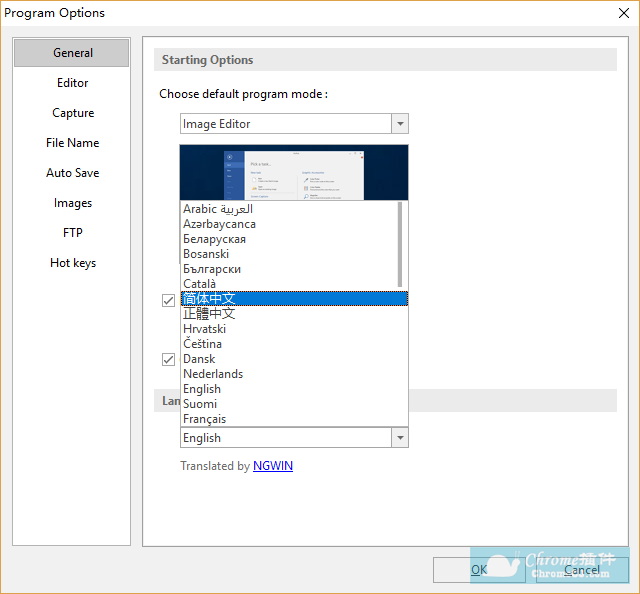Open the Capture settings tab

point(72,113)
